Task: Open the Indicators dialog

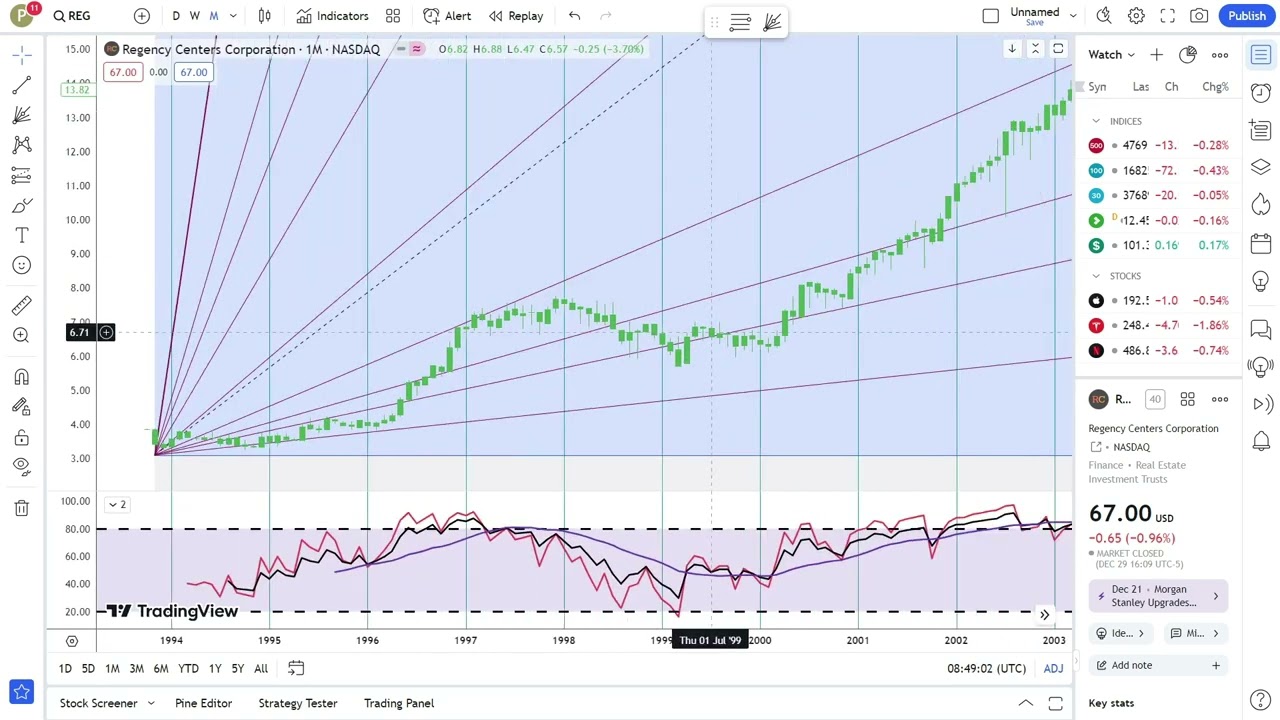Action: 332,16
